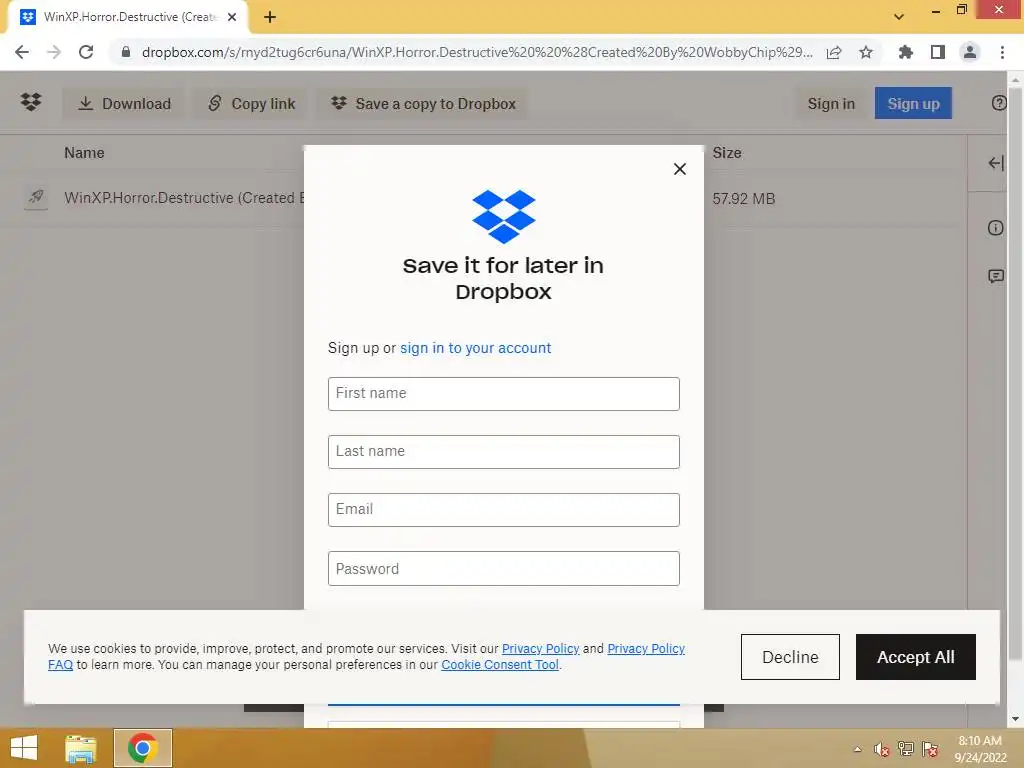Screen dimensions: 1024x768
Task: Open a new tab
Action: tap(270, 18)
